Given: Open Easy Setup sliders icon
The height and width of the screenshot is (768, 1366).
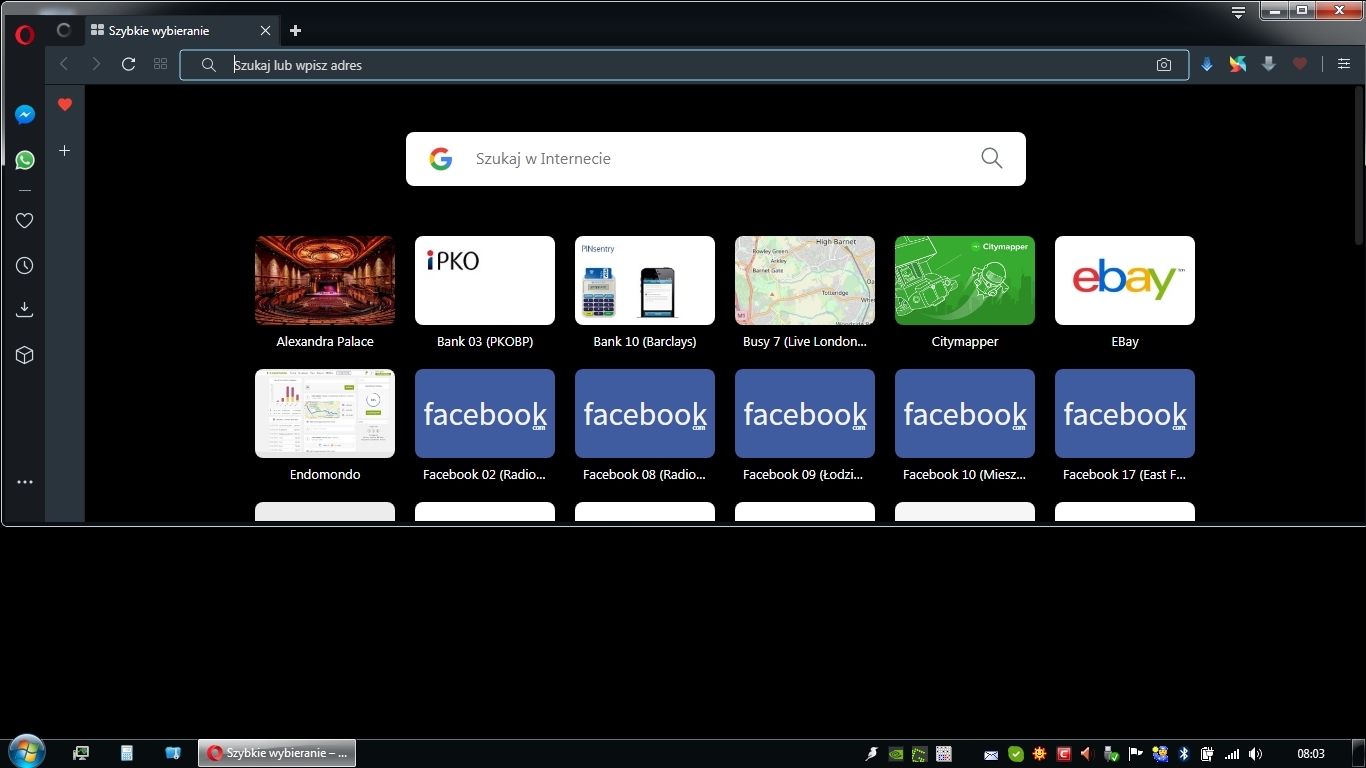Looking at the screenshot, I should point(1344,64).
